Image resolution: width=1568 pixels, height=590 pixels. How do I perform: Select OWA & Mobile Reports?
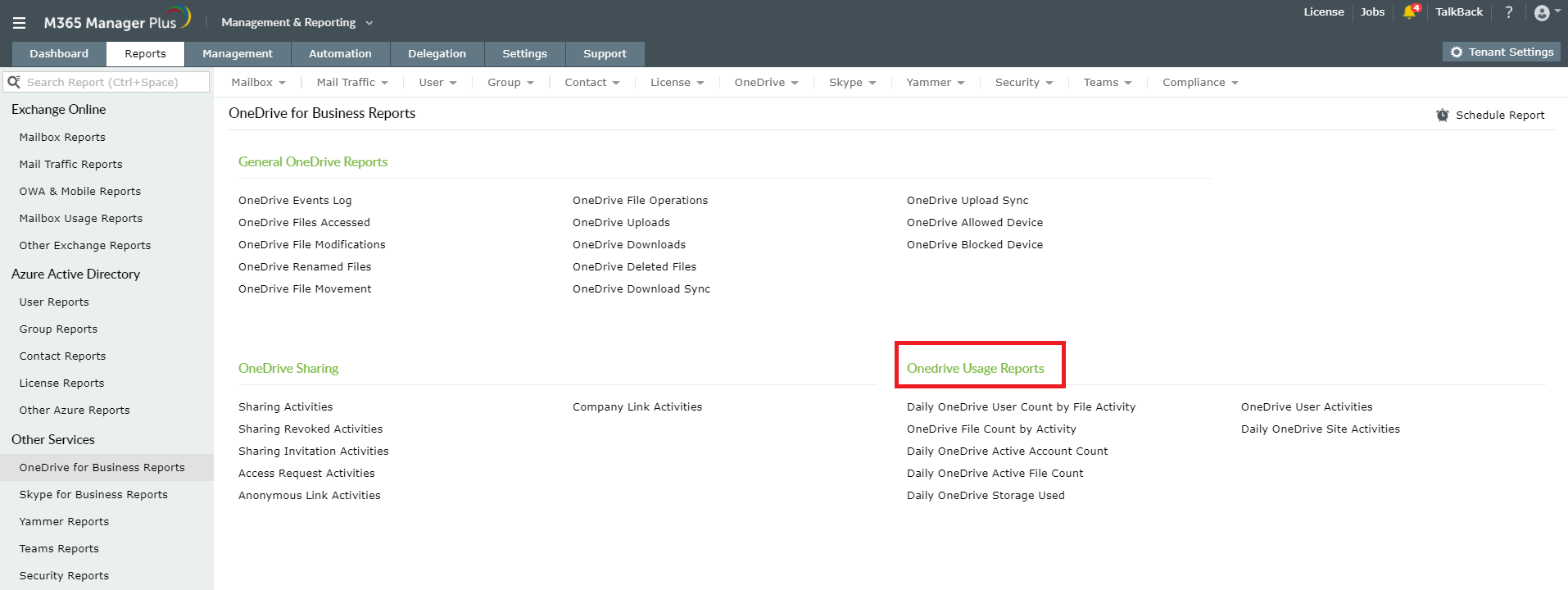click(x=80, y=192)
